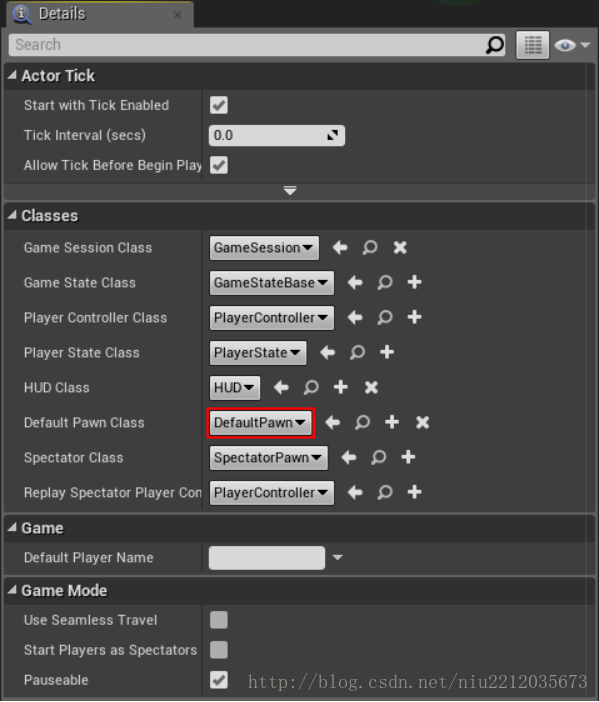Image resolution: width=599 pixels, height=702 pixels.
Task: Browse to Player State Class asset
Action: (357, 352)
